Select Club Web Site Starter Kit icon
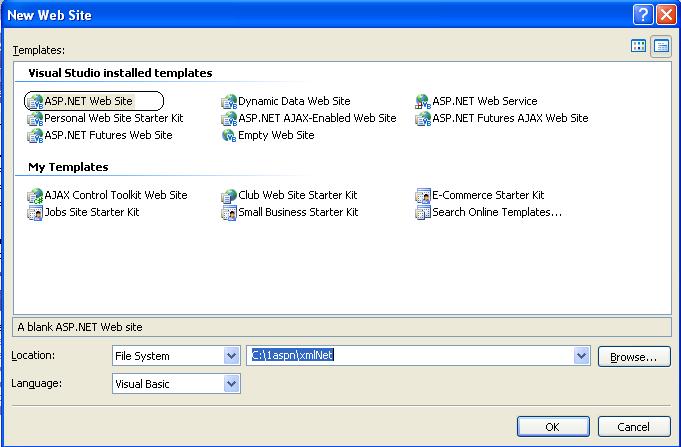This screenshot has height=447, width=681. pos(229,195)
